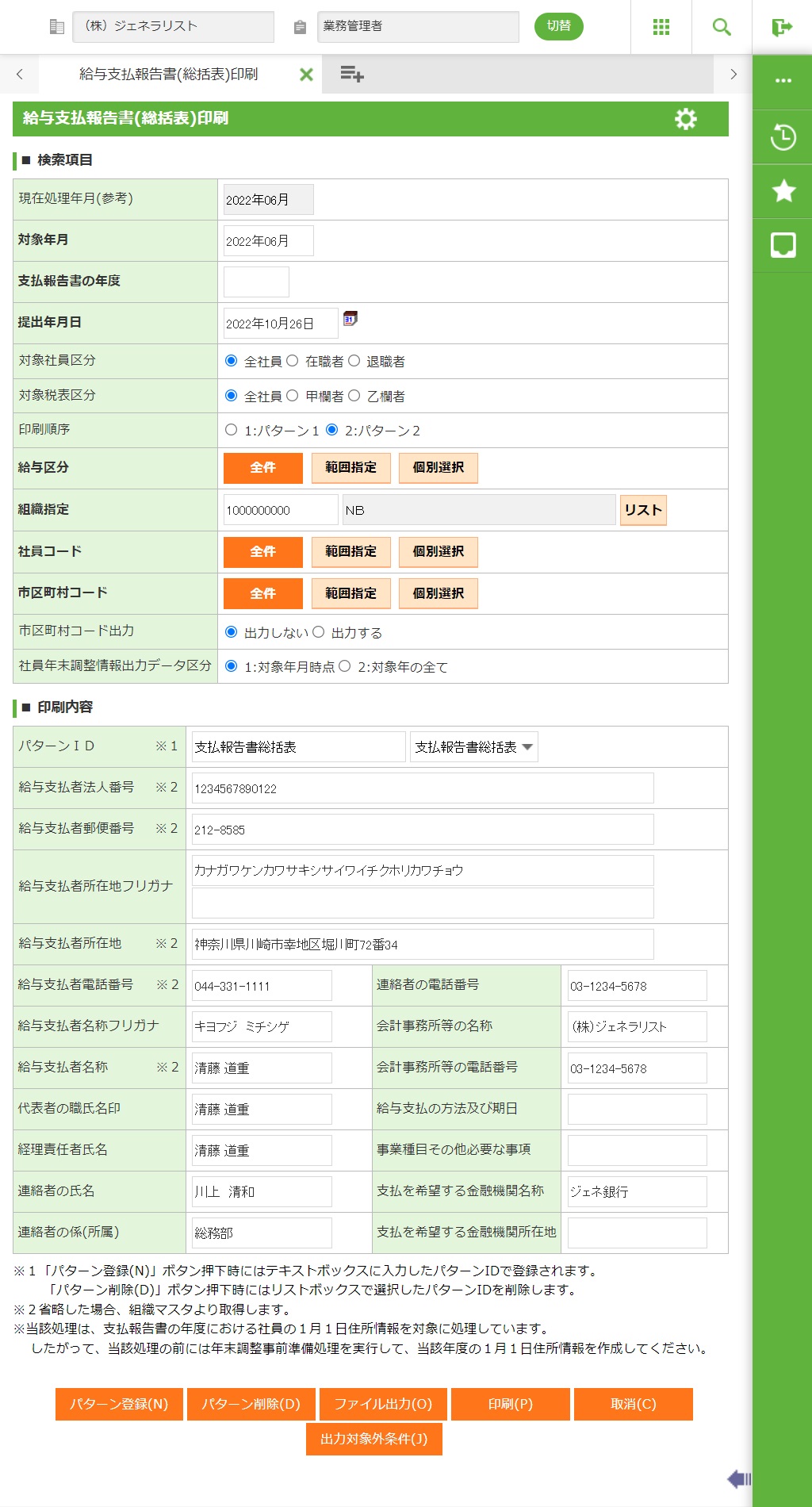Click the search magnifier icon

coord(721,27)
